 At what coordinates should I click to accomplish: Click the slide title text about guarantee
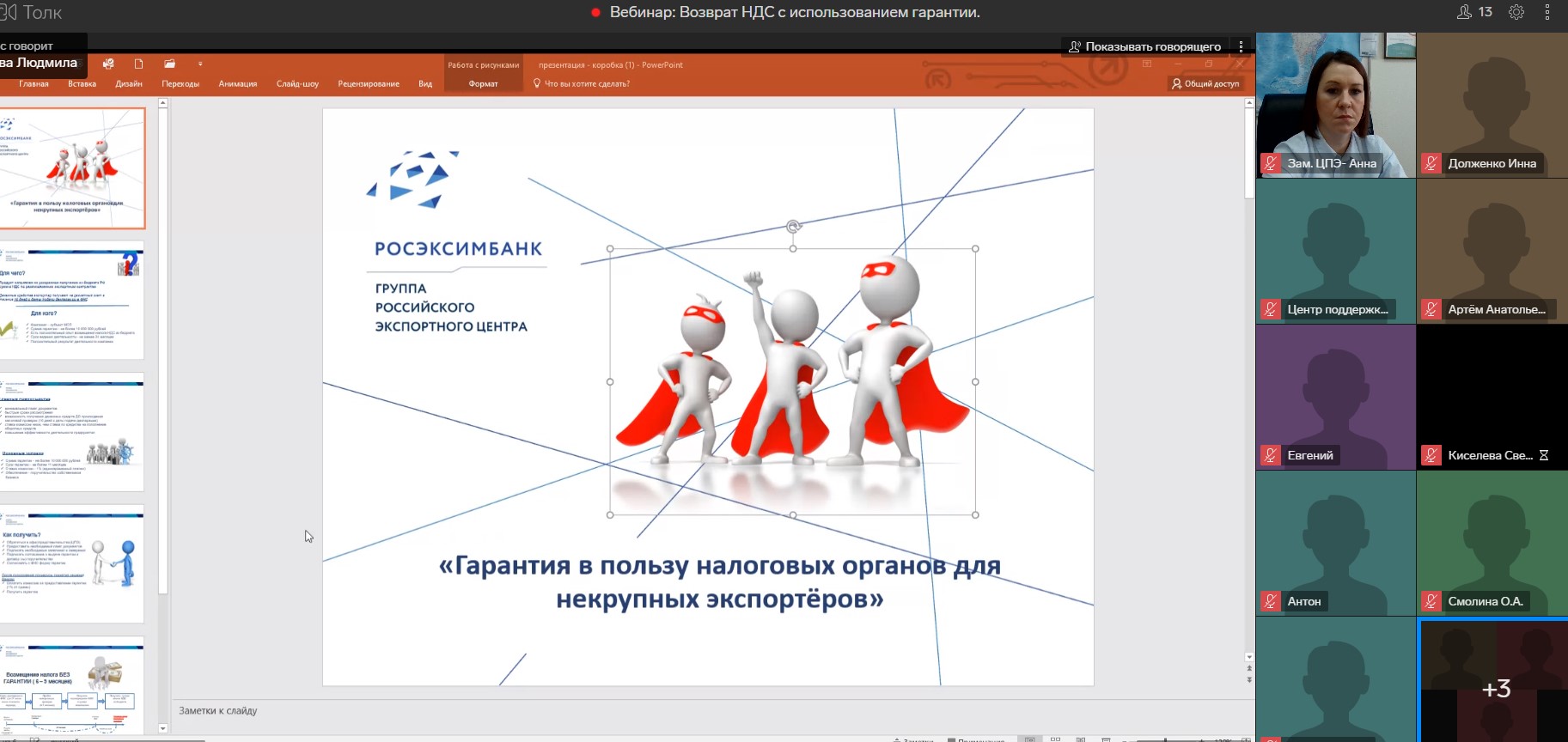pyautogui.click(x=720, y=581)
